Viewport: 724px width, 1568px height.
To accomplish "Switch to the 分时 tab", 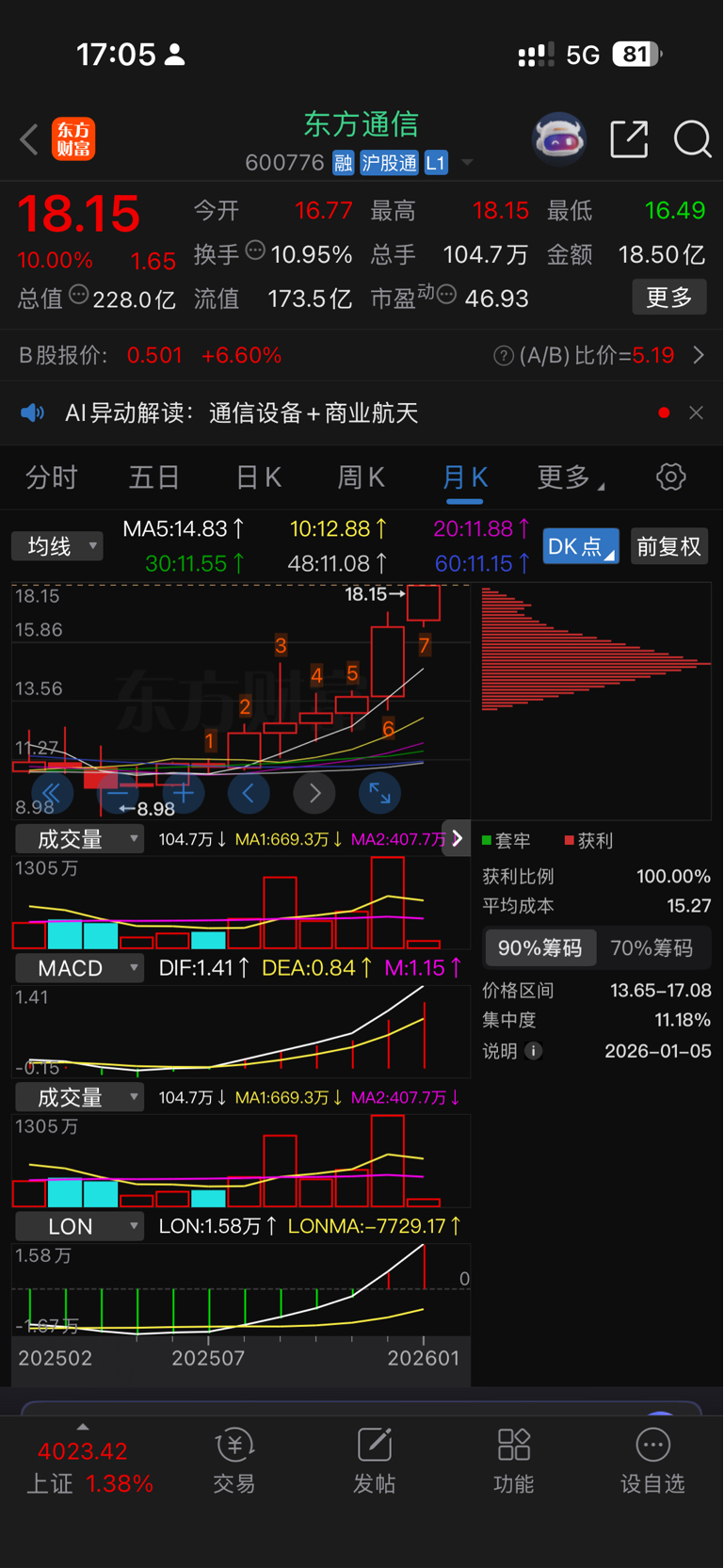I will tap(52, 477).
